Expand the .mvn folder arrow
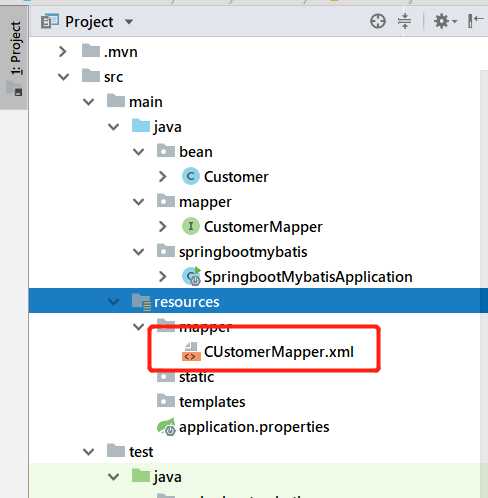The width and height of the screenshot is (488, 498). pos(62,52)
